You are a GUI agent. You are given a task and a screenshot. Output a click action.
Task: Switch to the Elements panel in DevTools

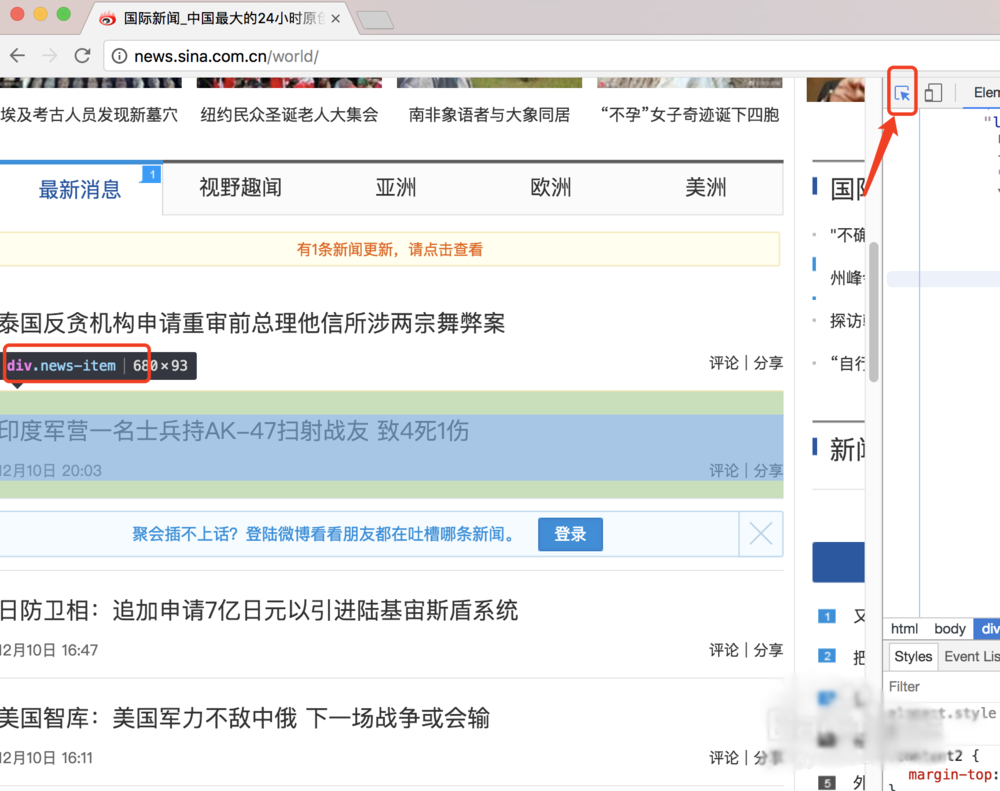(x=982, y=91)
